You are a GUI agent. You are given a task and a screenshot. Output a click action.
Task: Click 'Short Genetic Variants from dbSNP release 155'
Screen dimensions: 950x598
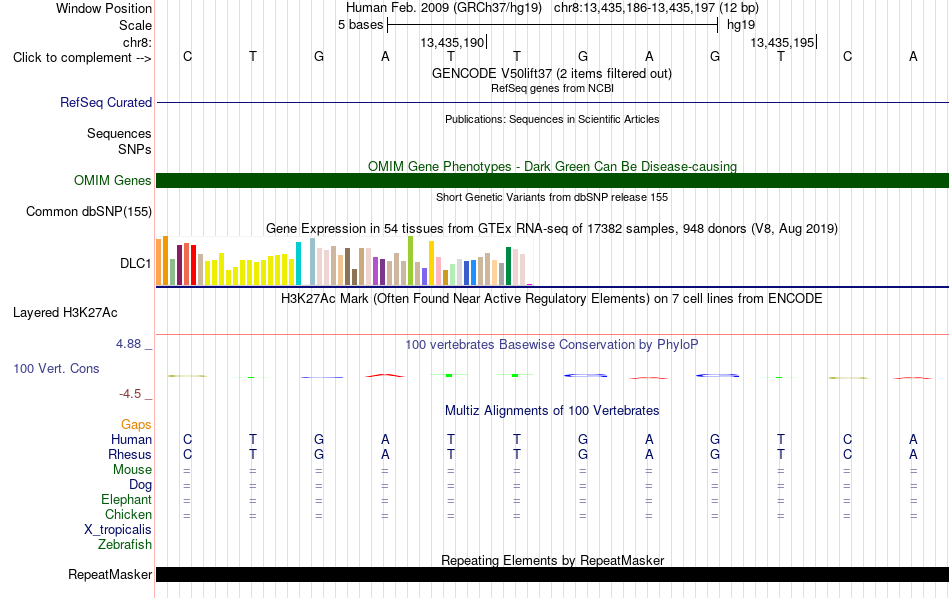click(x=552, y=197)
